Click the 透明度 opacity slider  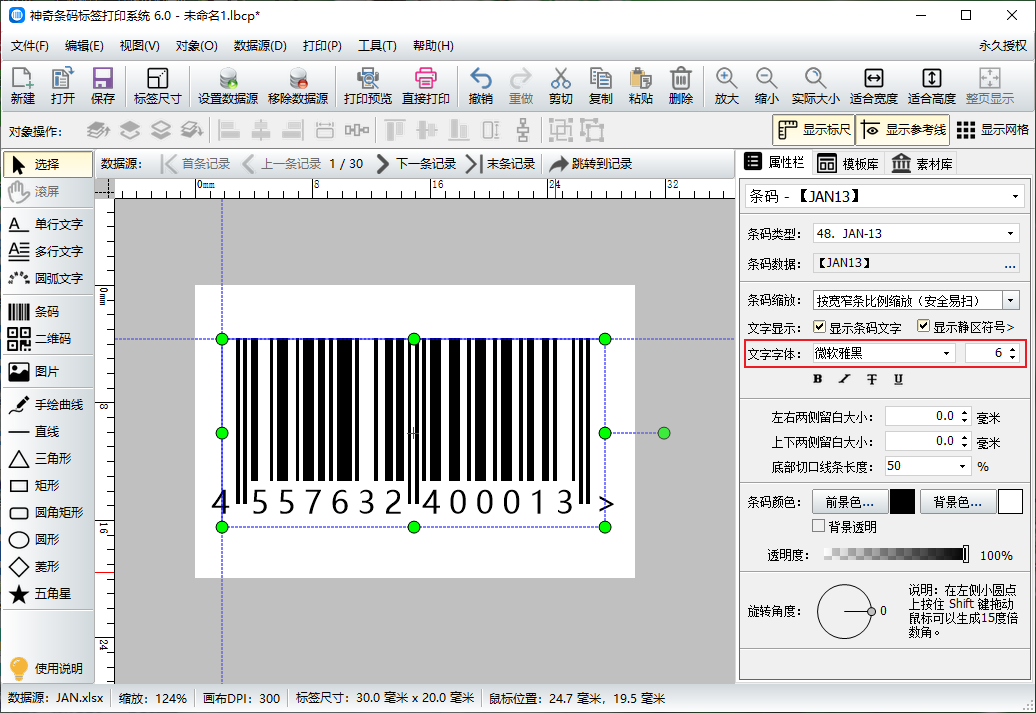[x=897, y=554]
